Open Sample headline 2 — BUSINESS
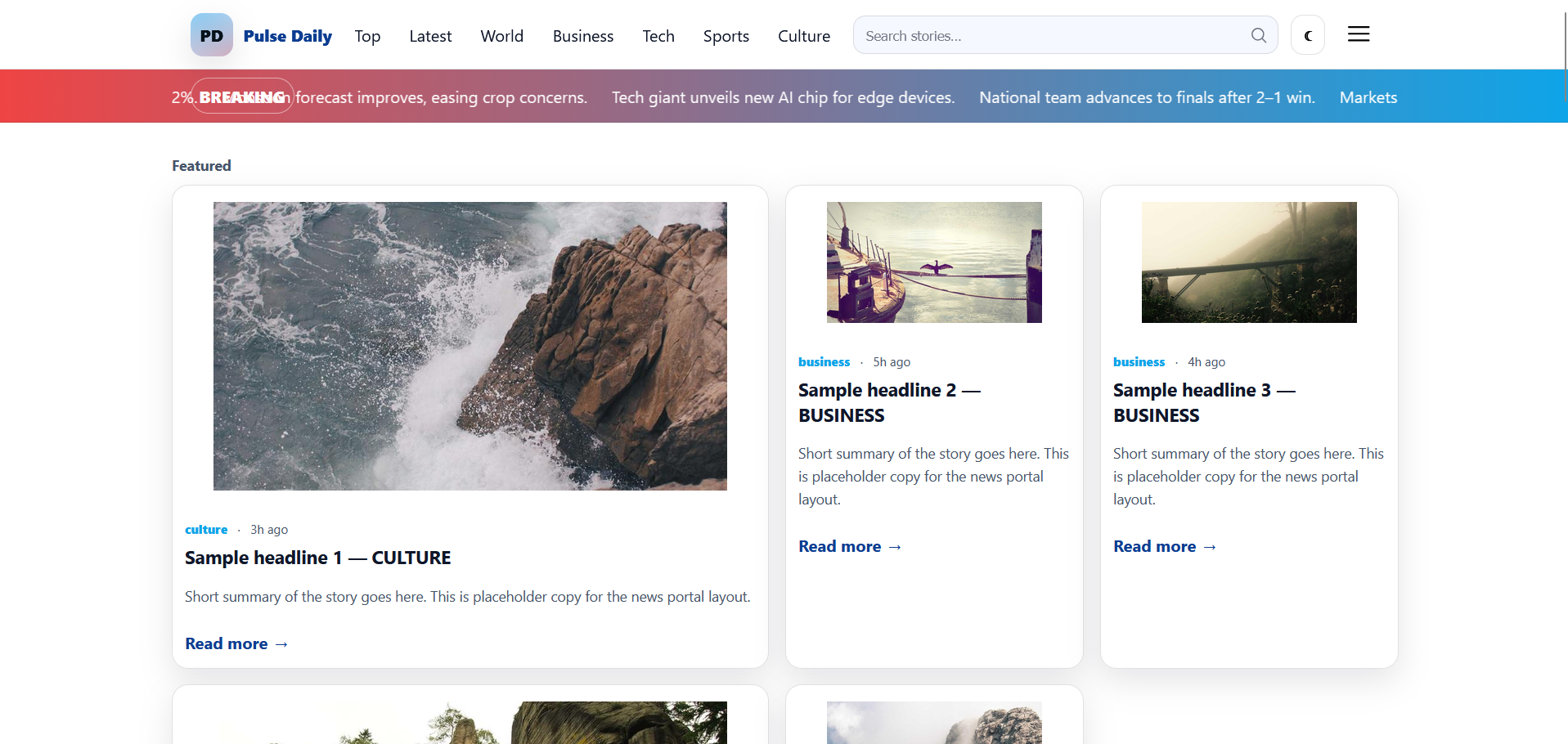This screenshot has height=744, width=1568. point(889,402)
